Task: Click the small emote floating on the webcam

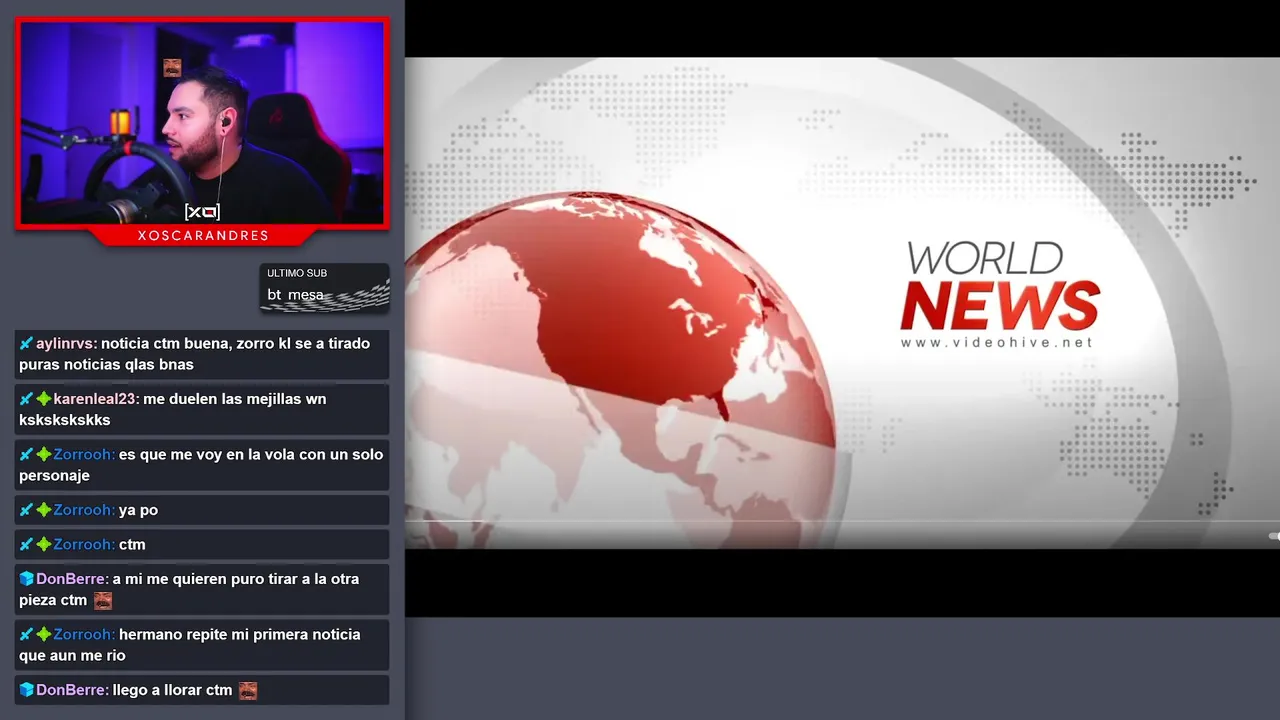Action: point(172,68)
